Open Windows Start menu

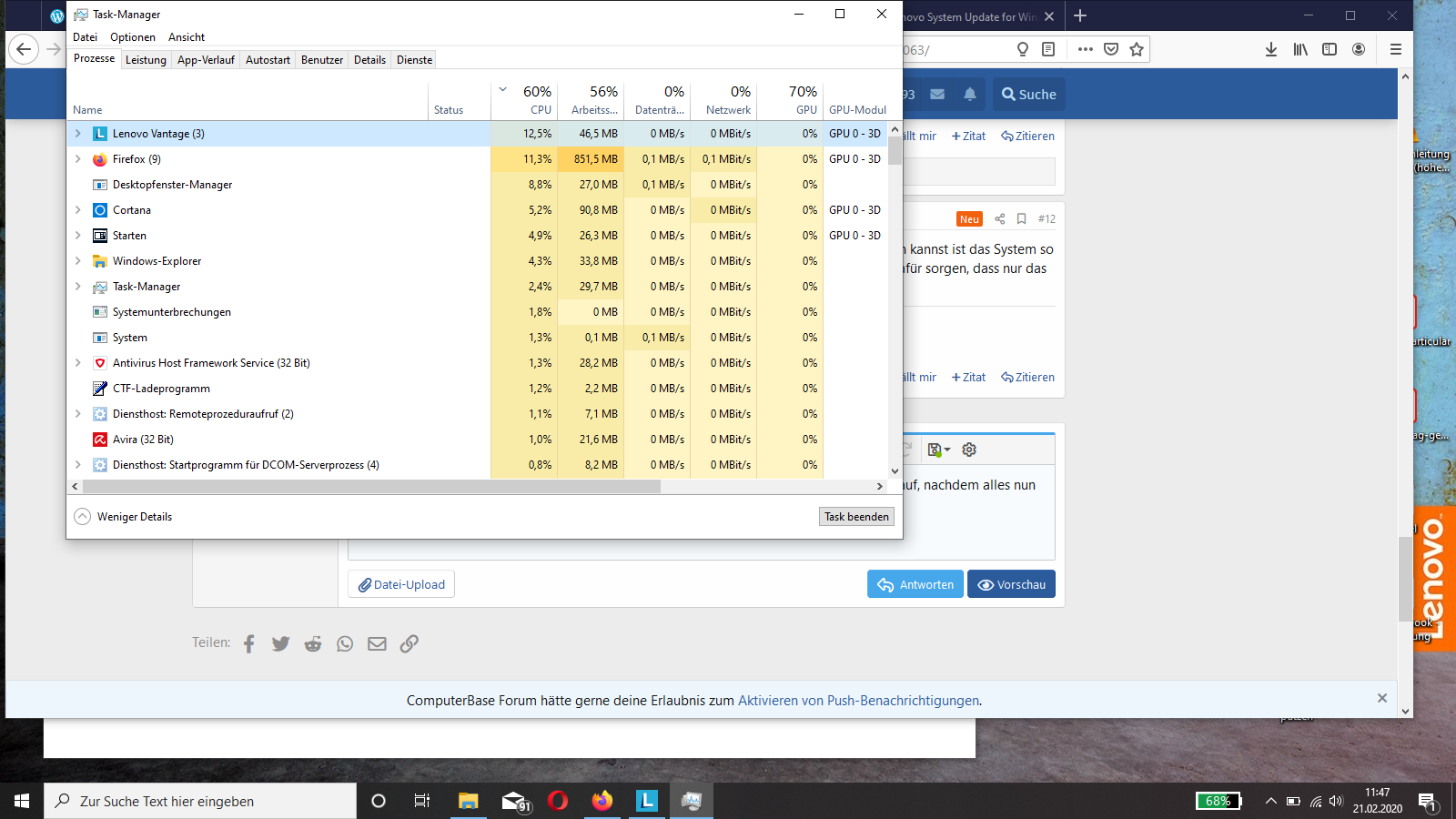pyautogui.click(x=22, y=801)
